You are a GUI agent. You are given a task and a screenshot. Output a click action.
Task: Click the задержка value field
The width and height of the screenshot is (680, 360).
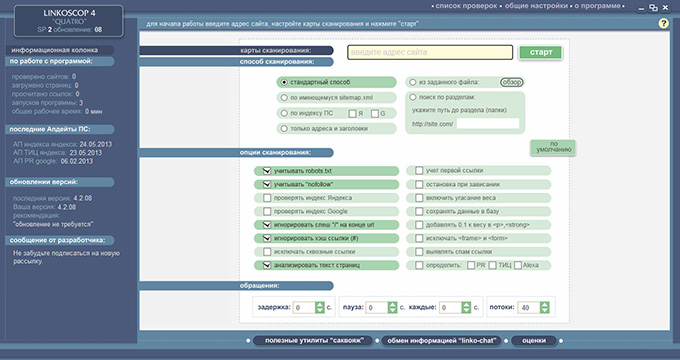[304, 308]
